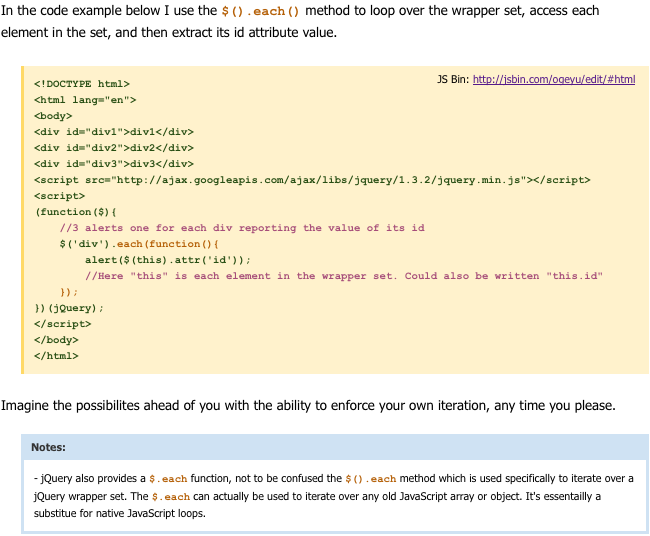Click the opening <body> tag line
650x536 pixels.
tap(54, 116)
